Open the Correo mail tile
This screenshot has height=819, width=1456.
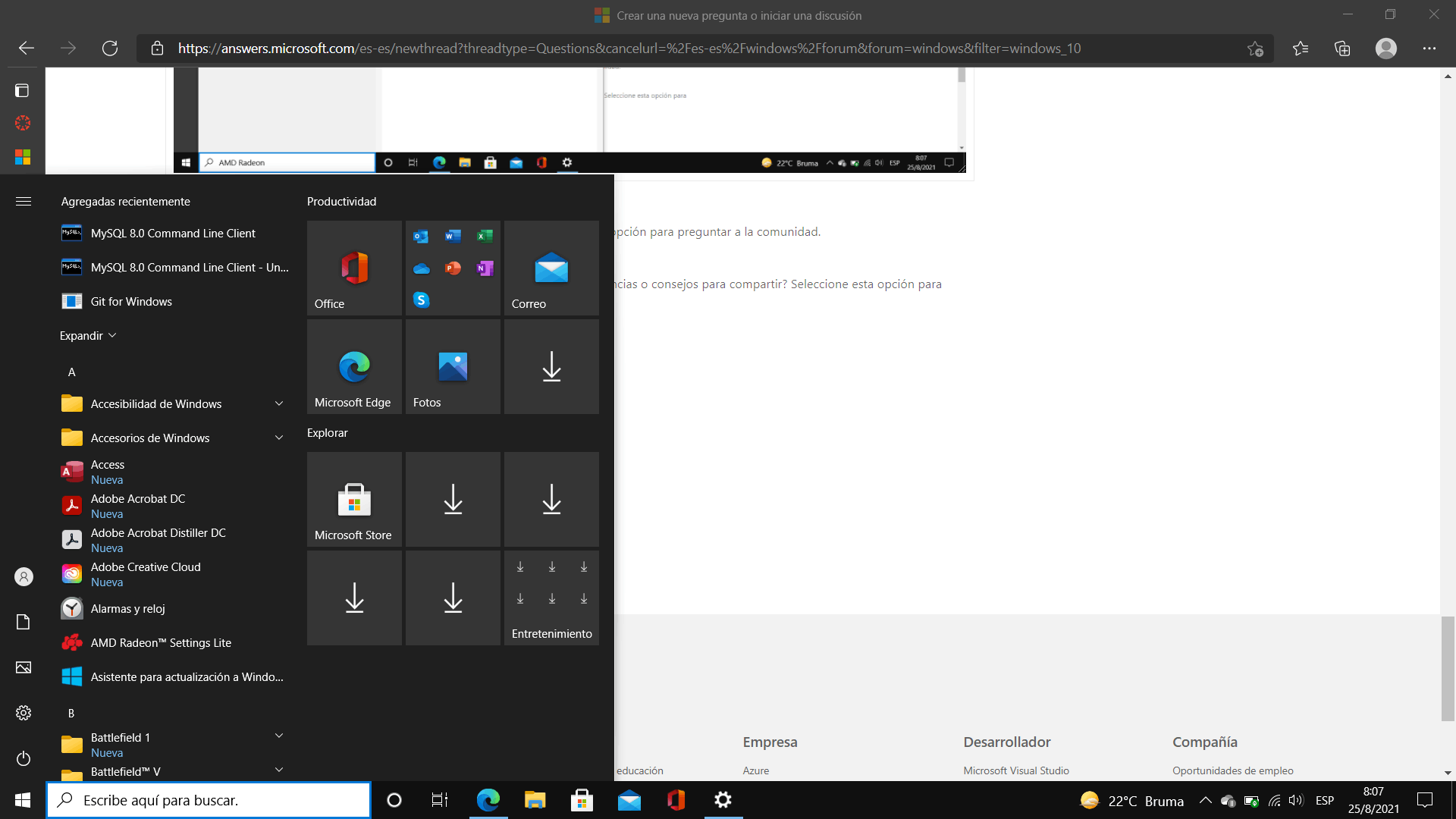click(551, 268)
